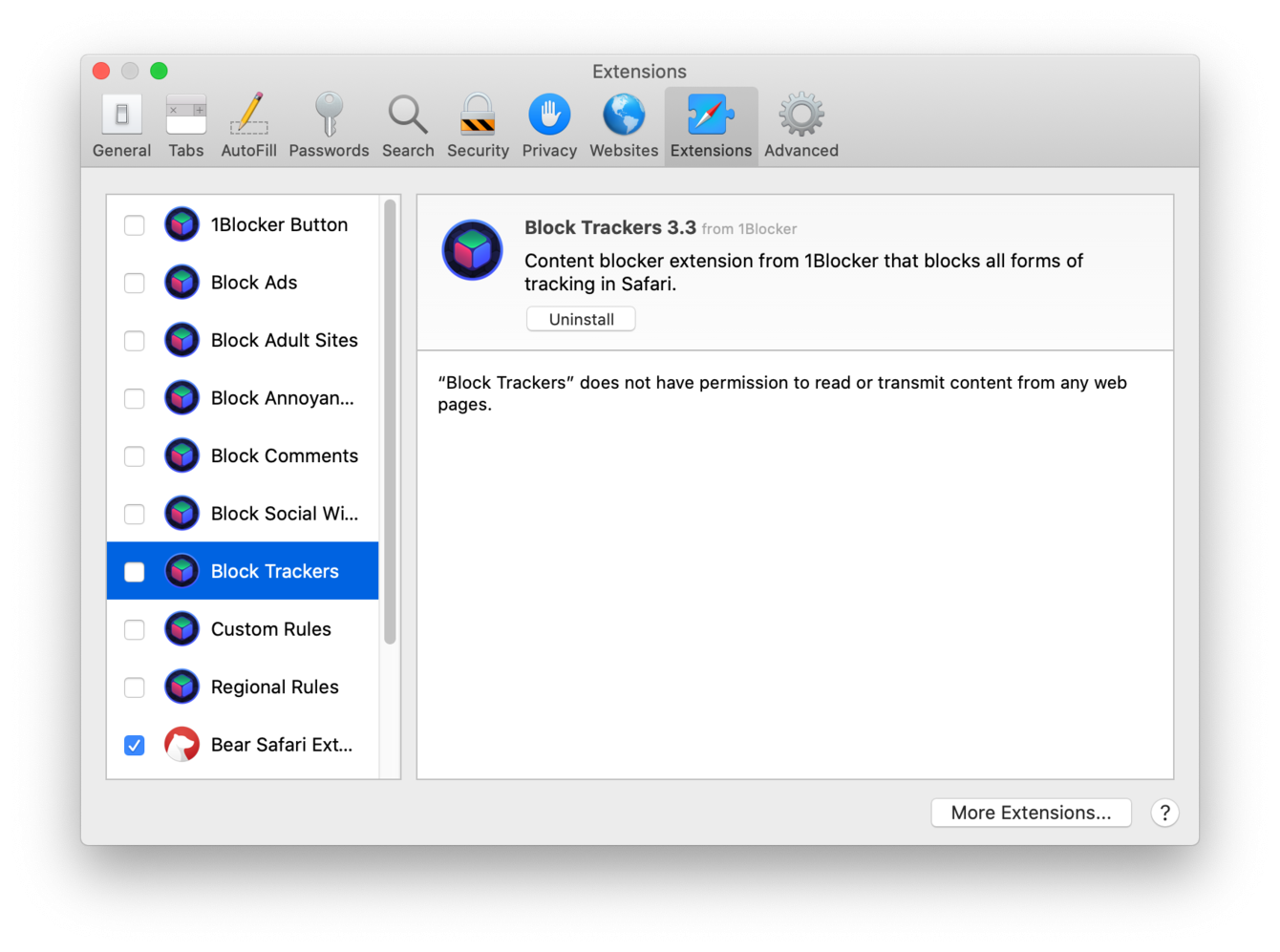This screenshot has height=952, width=1280.
Task: Uninstall the Block Trackers extension
Action: (x=581, y=319)
